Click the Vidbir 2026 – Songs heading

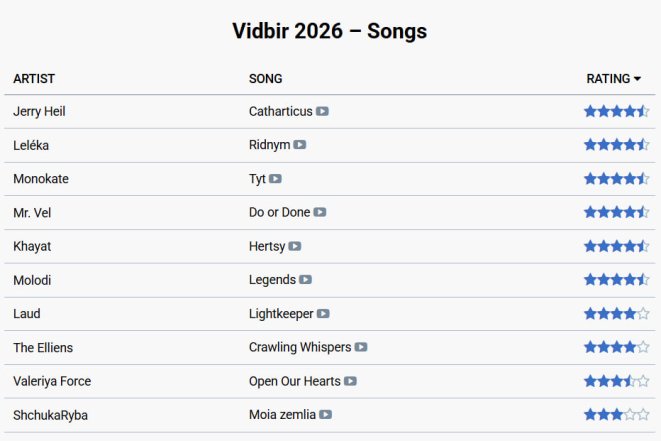click(x=330, y=31)
